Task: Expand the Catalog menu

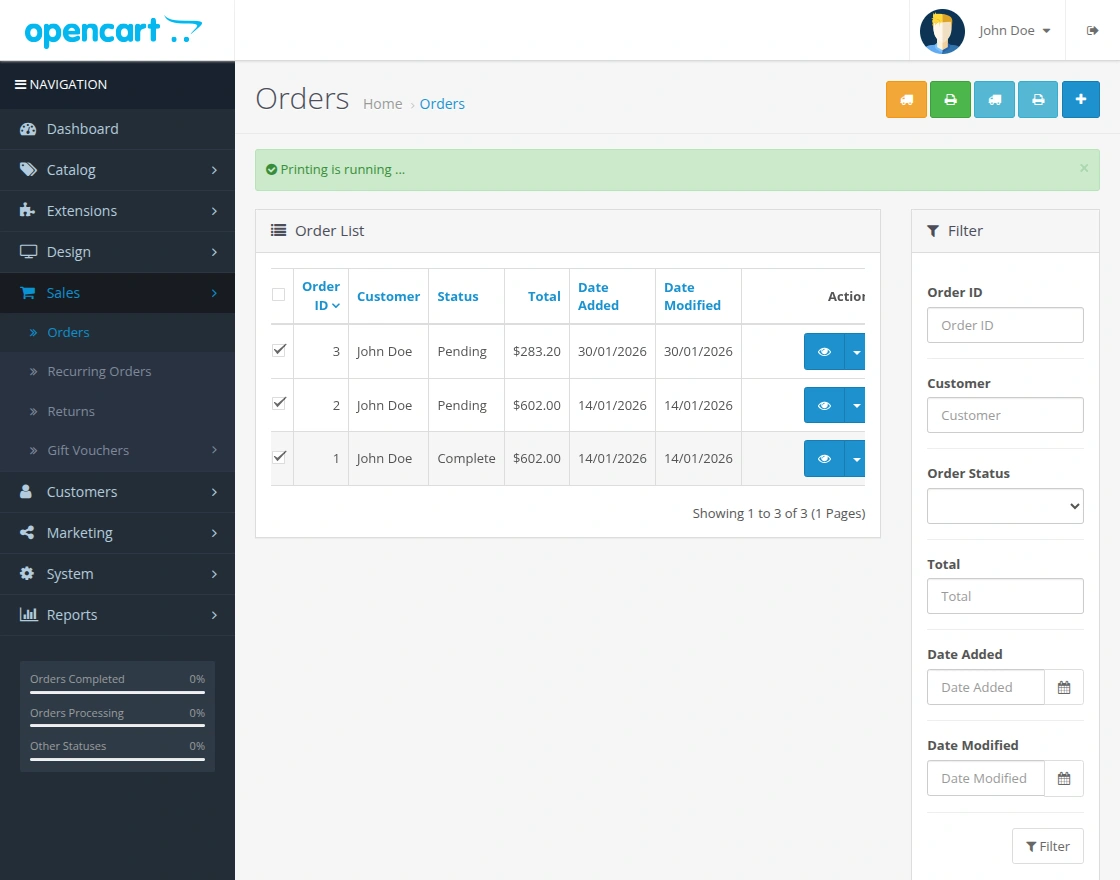Action: (117, 170)
